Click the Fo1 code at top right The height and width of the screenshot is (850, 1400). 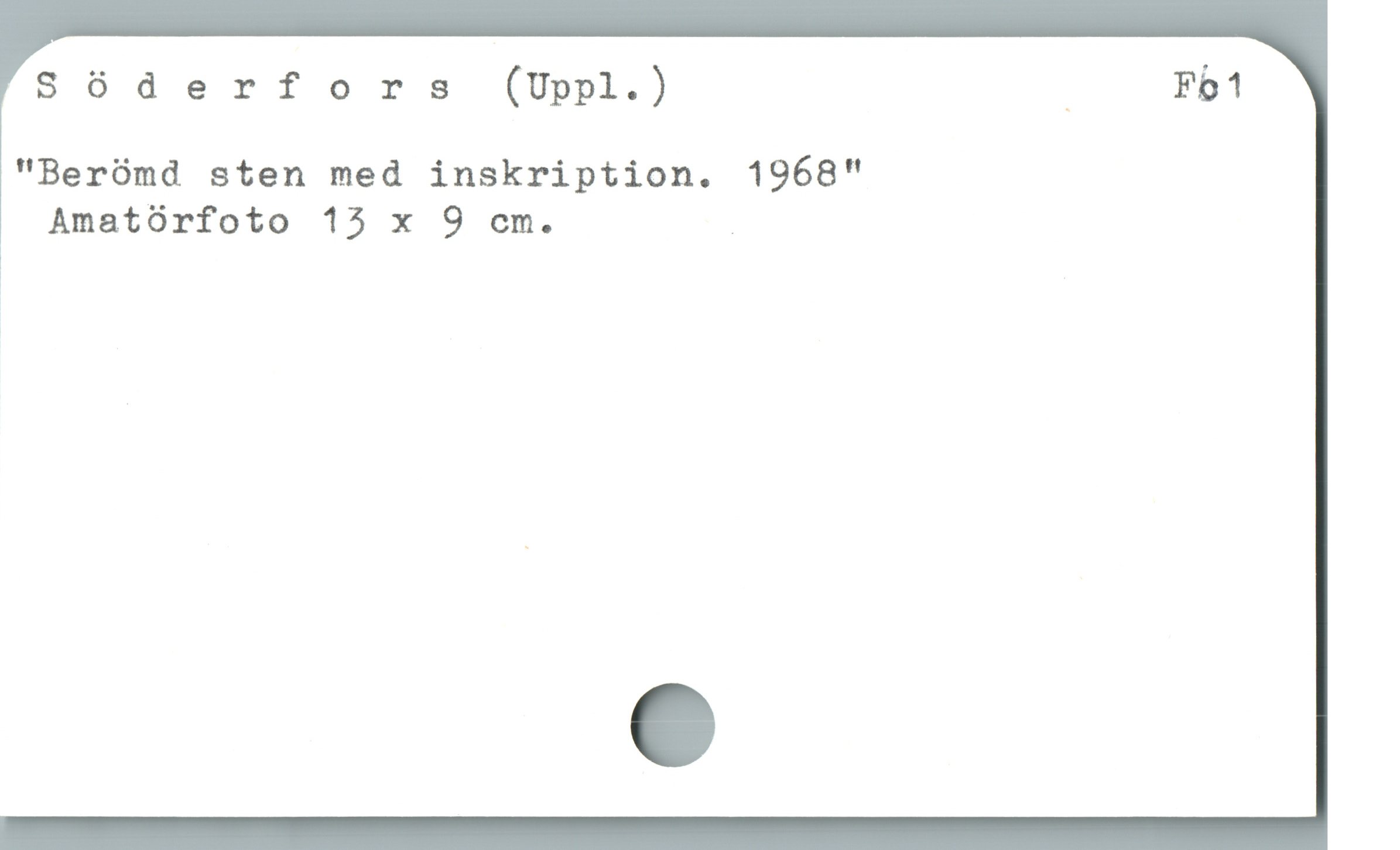pyautogui.click(x=1208, y=87)
